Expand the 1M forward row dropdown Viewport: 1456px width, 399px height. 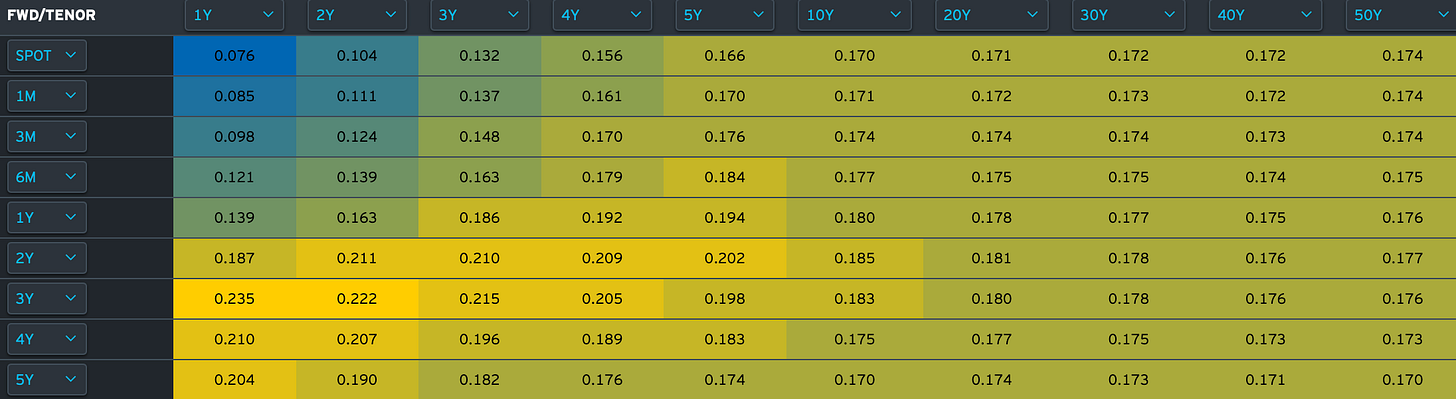pos(47,96)
